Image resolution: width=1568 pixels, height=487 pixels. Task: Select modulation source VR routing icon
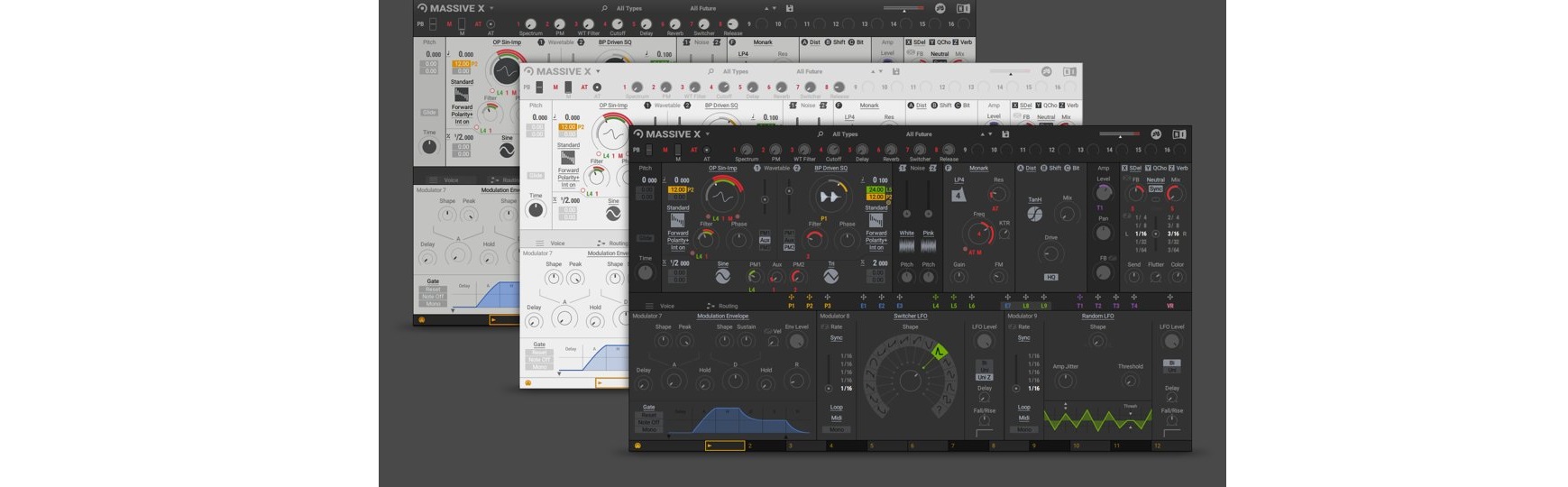[x=1170, y=298]
